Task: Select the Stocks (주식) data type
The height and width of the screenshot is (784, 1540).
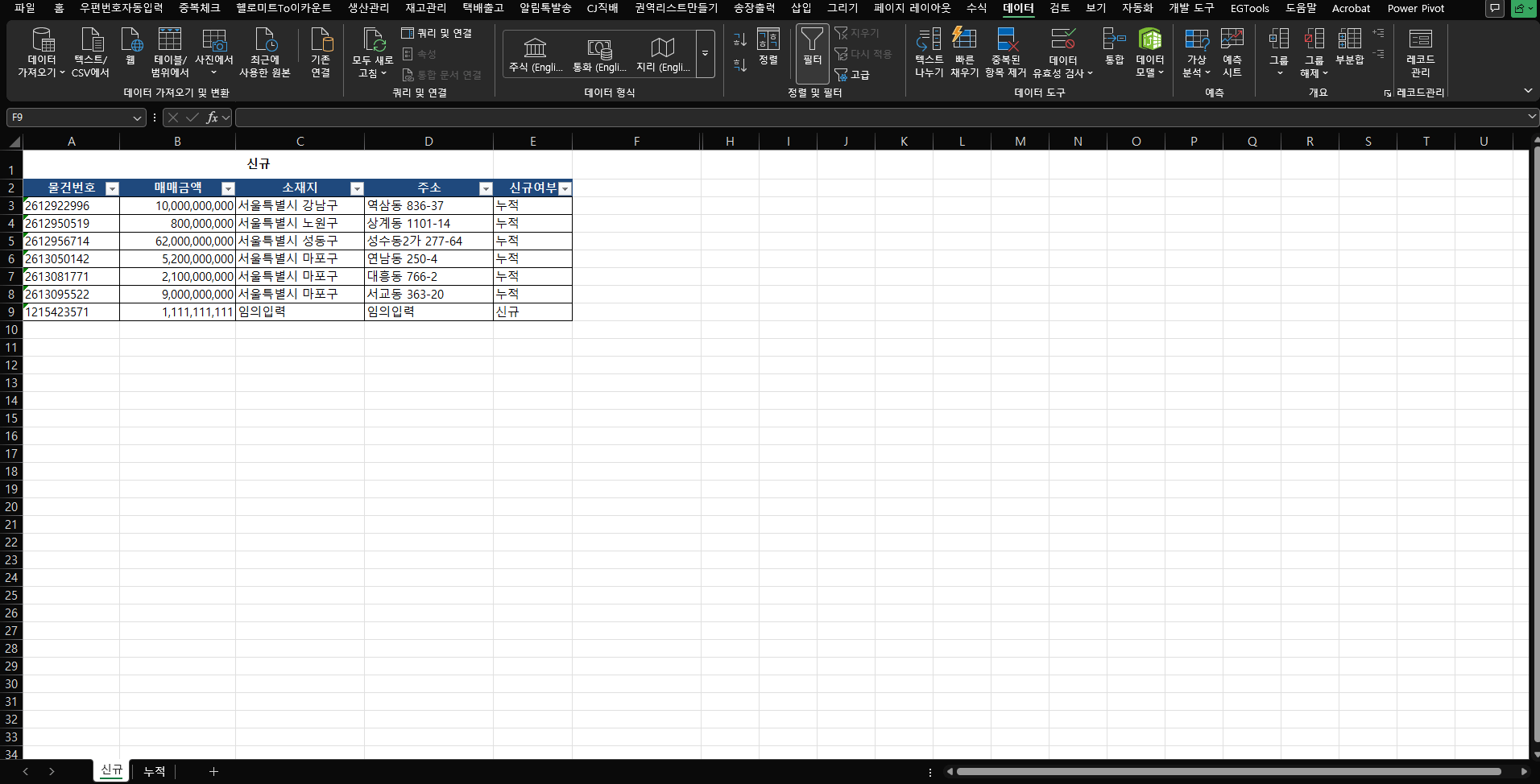Action: pos(536,54)
